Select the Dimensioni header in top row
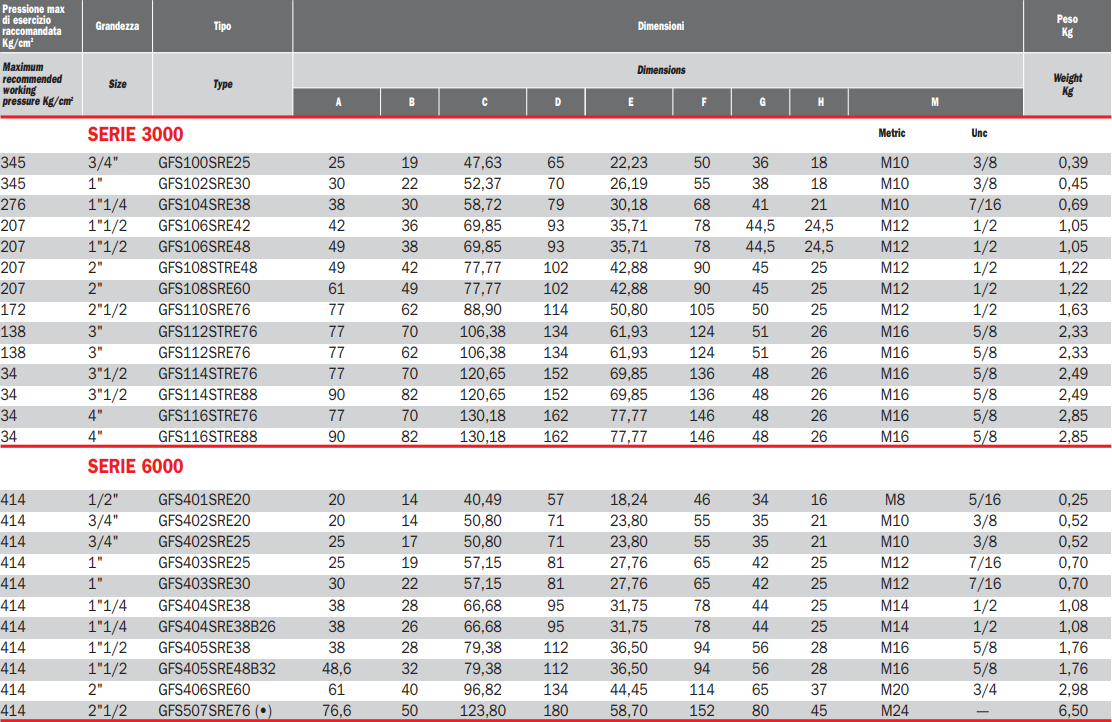 click(661, 26)
